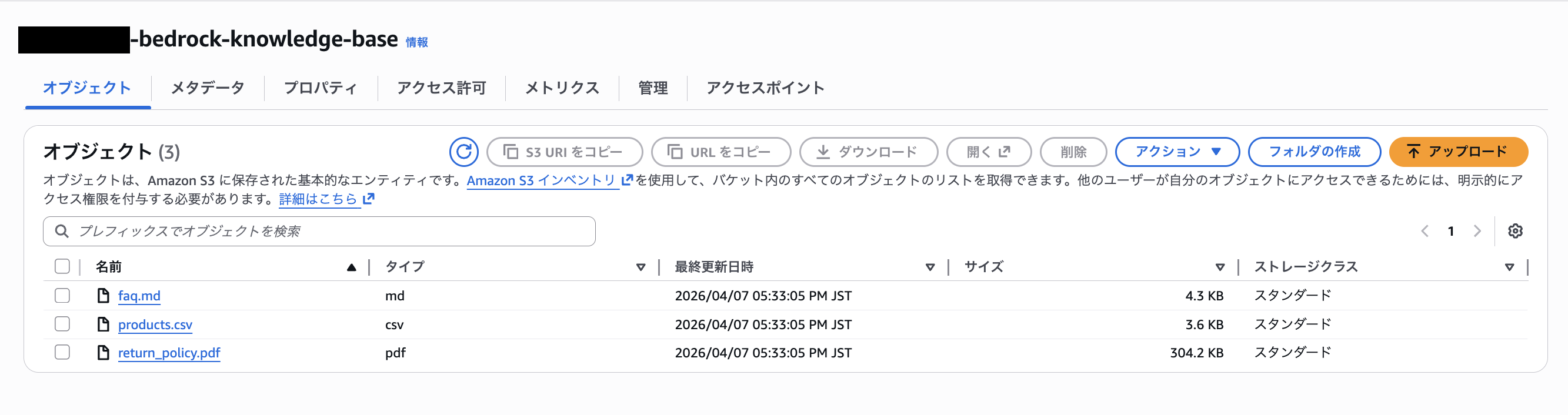Viewport: 1568px width, 415px height.
Task: Click the URL をコピー button
Action: 720,152
